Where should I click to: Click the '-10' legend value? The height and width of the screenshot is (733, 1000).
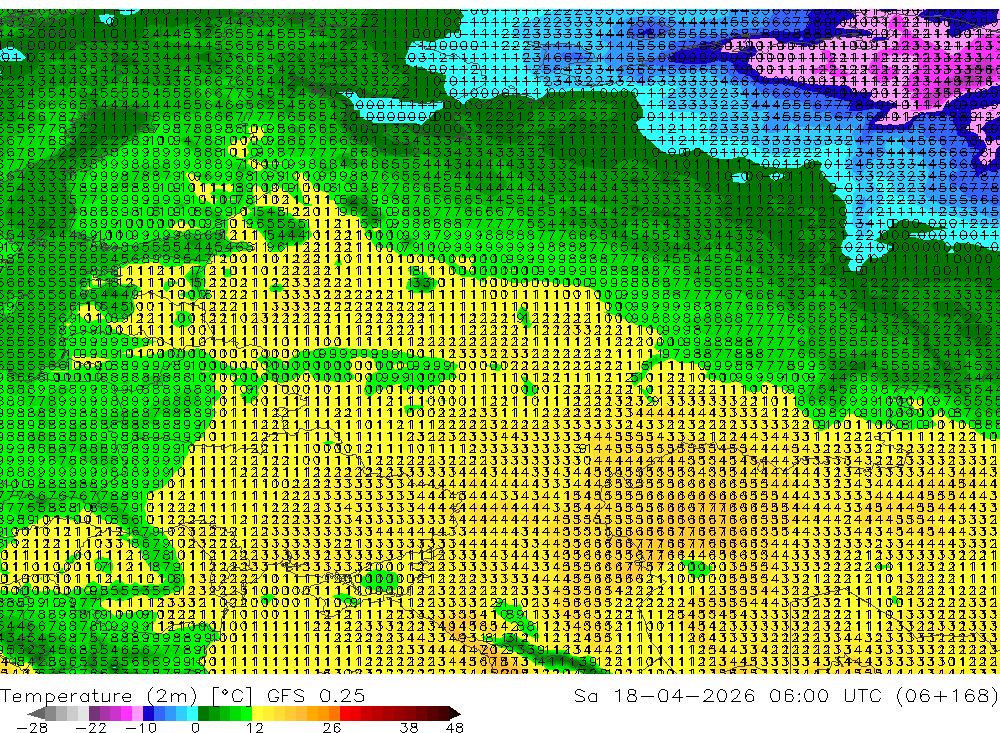[141, 728]
